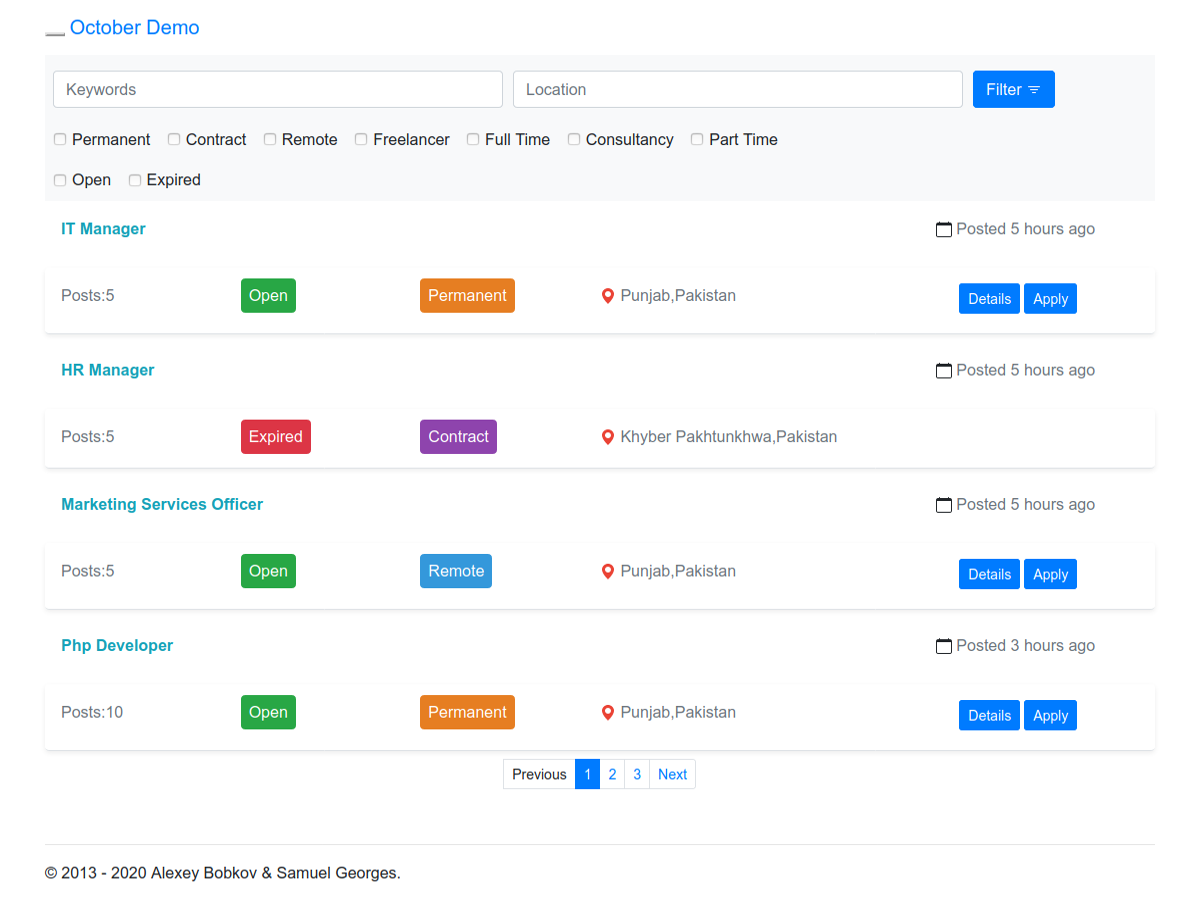This screenshot has width=1200, height=900.
Task: Click Khyber Pakhtunkhwa,Pakistan location text
Action: coord(729,437)
